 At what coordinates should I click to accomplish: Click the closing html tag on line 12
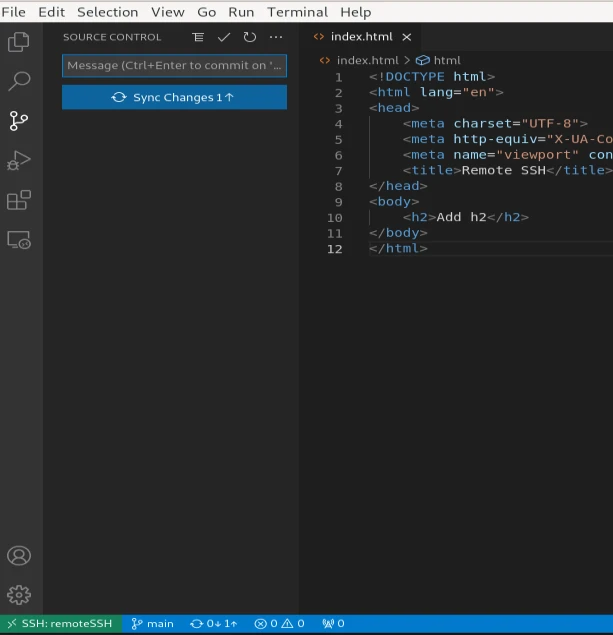click(398, 248)
